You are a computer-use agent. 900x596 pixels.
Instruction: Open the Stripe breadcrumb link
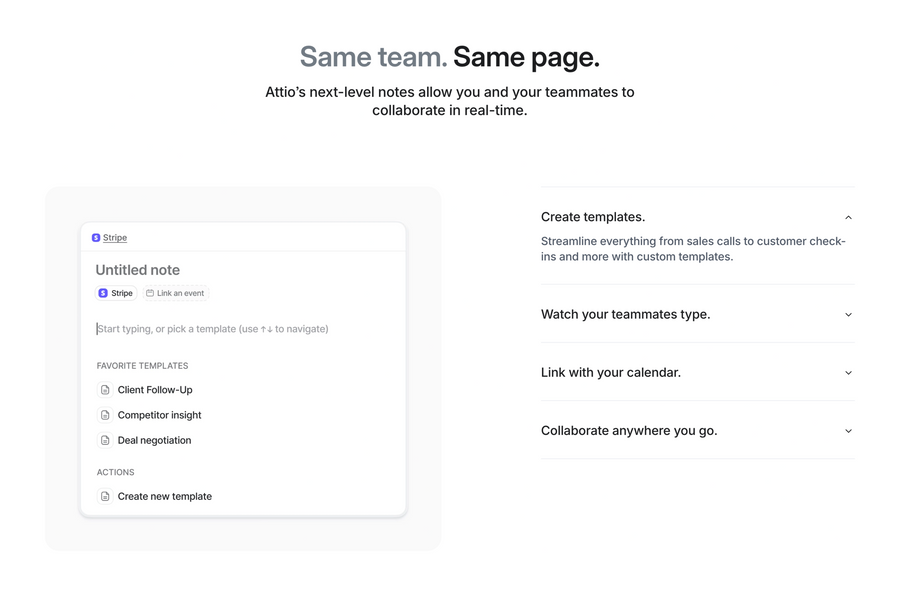pyautogui.click(x=113, y=237)
